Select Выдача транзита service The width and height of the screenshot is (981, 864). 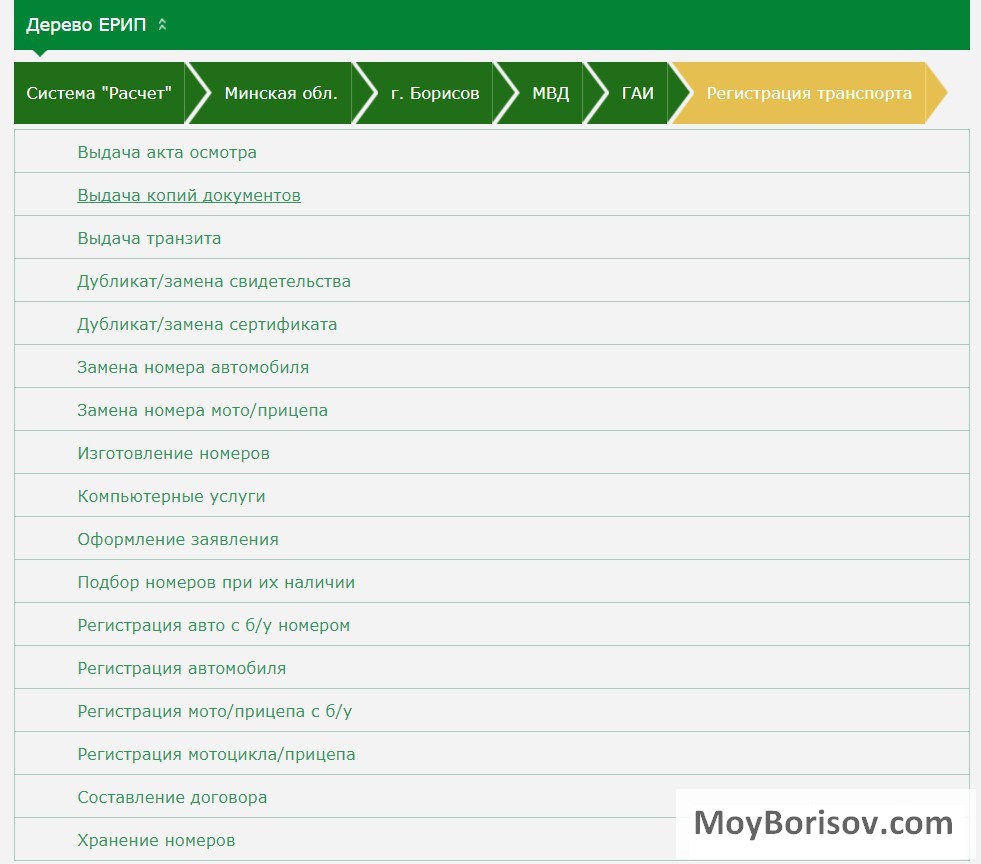pyautogui.click(x=149, y=238)
